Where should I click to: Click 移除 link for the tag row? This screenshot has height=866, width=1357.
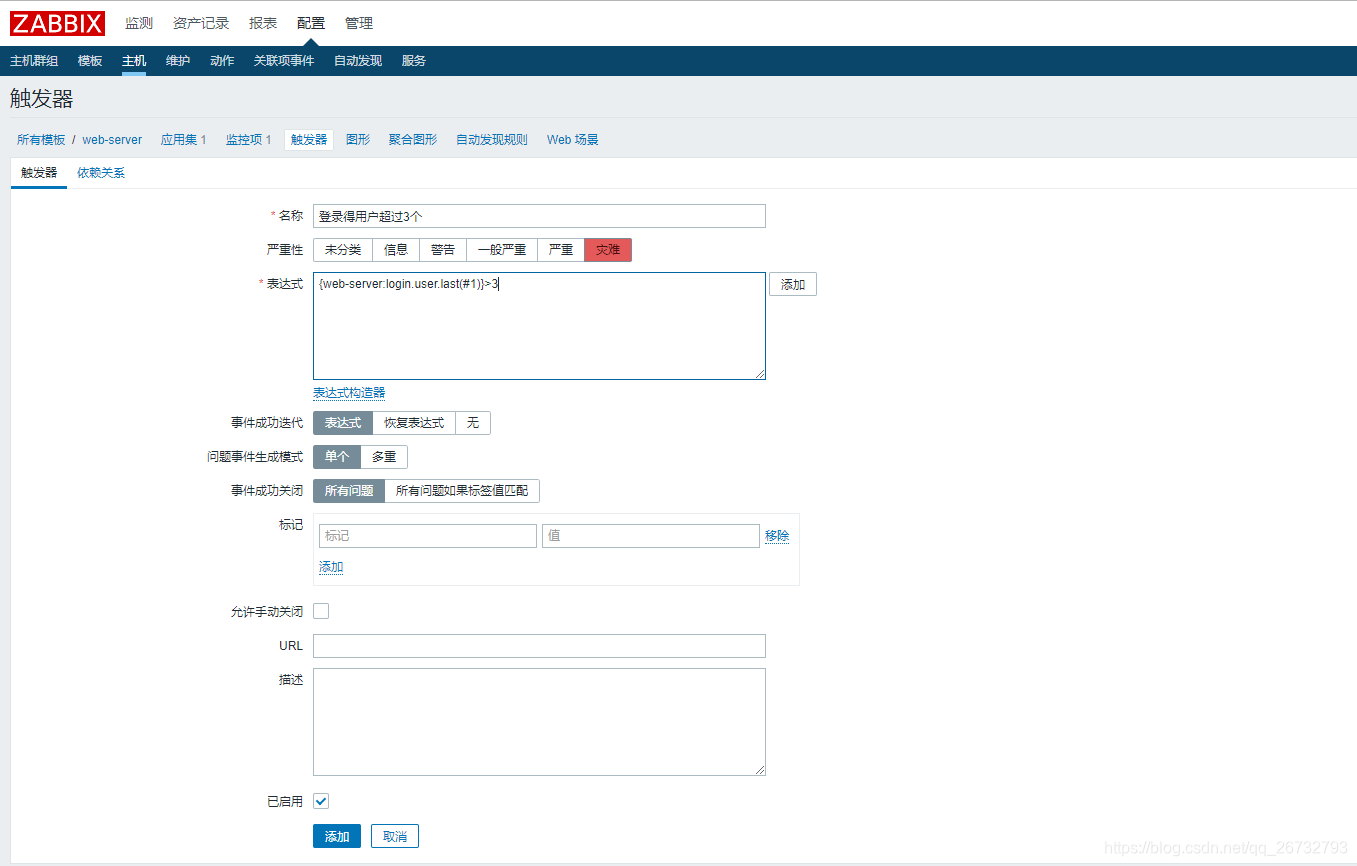[777, 536]
